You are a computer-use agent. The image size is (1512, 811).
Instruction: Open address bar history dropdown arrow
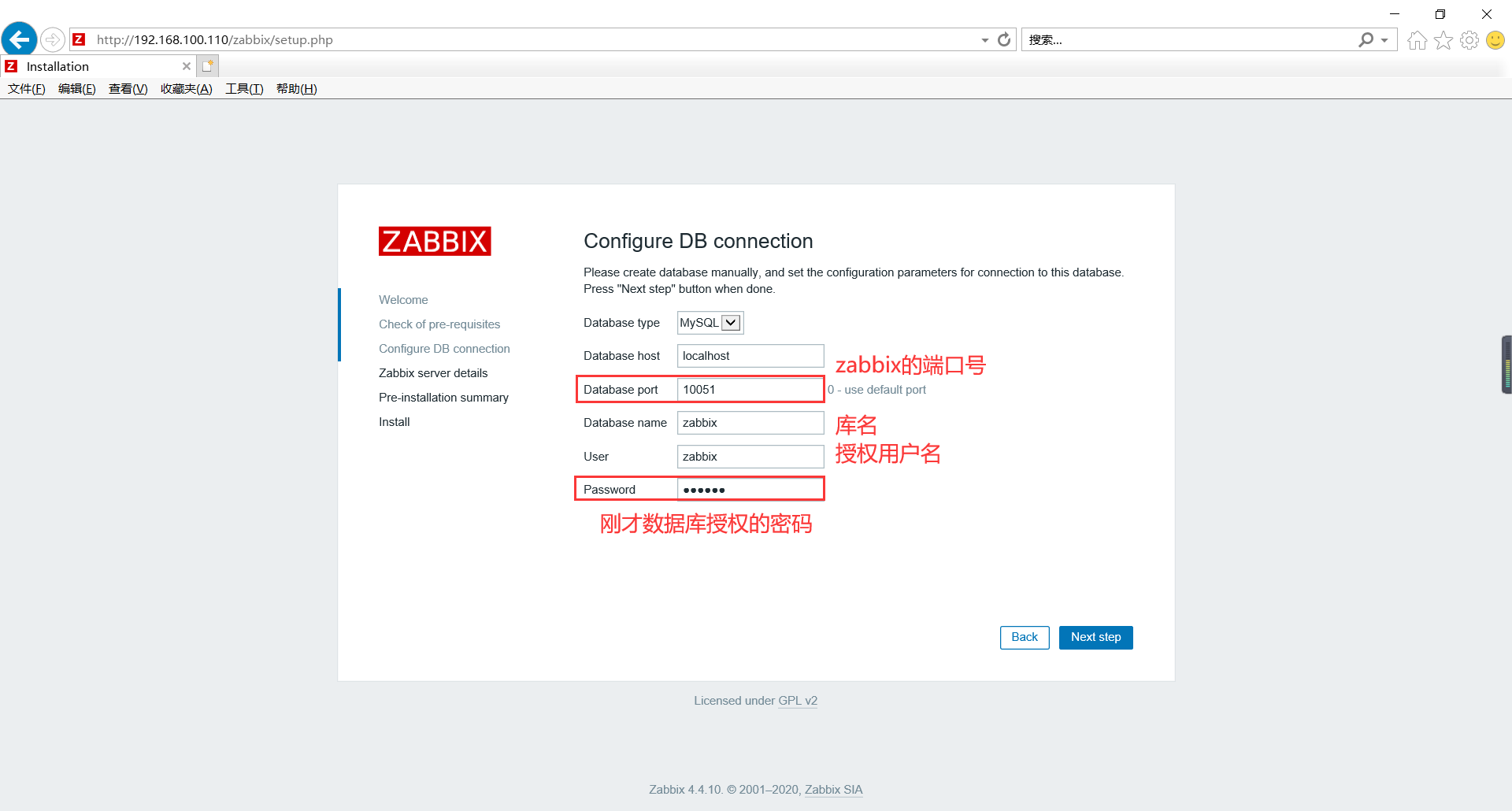tap(984, 40)
